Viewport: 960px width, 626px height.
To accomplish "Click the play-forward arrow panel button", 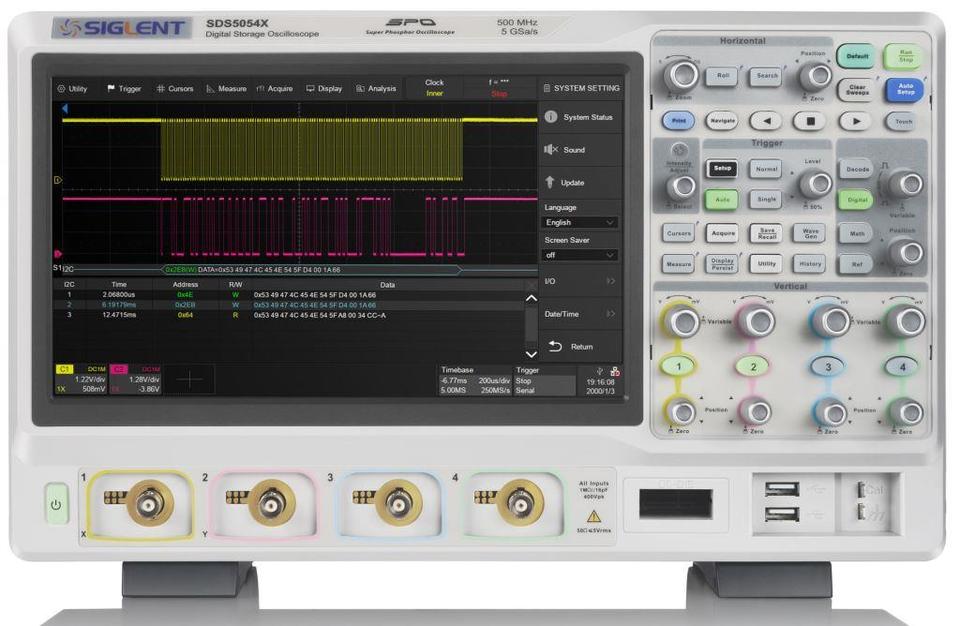I will point(855,121).
